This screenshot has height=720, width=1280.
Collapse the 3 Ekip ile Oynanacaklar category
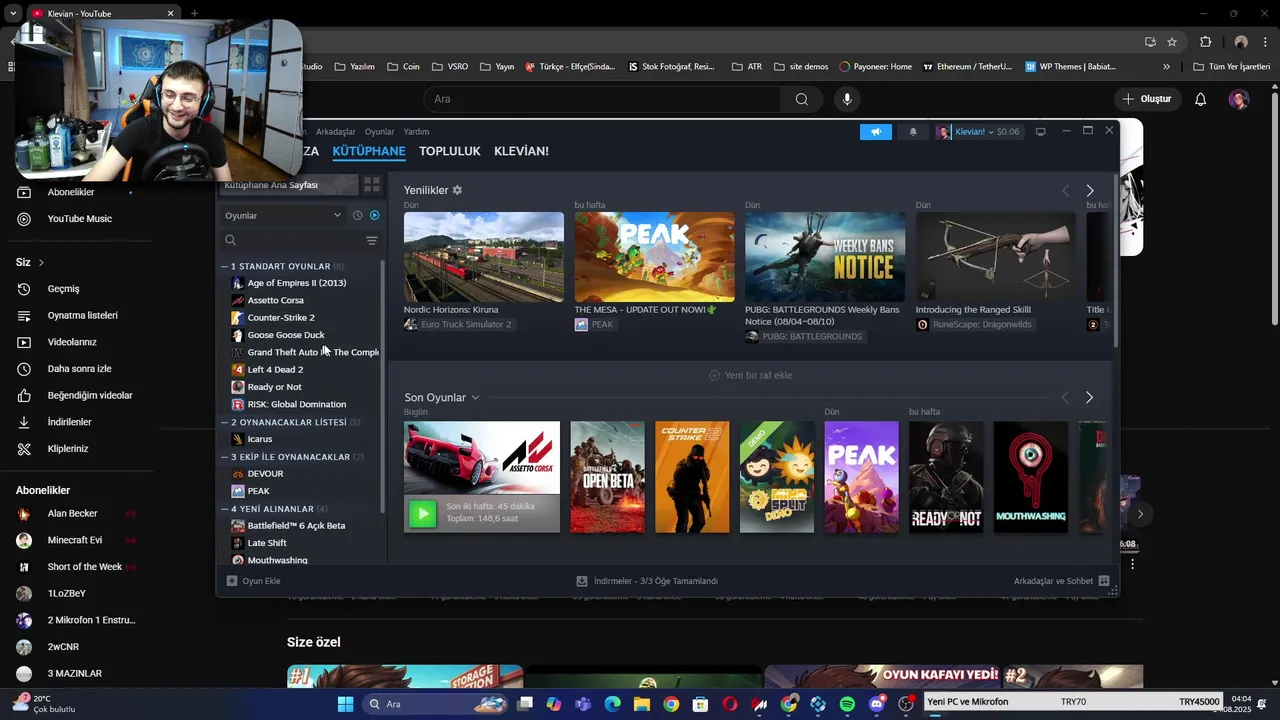pyautogui.click(x=225, y=457)
